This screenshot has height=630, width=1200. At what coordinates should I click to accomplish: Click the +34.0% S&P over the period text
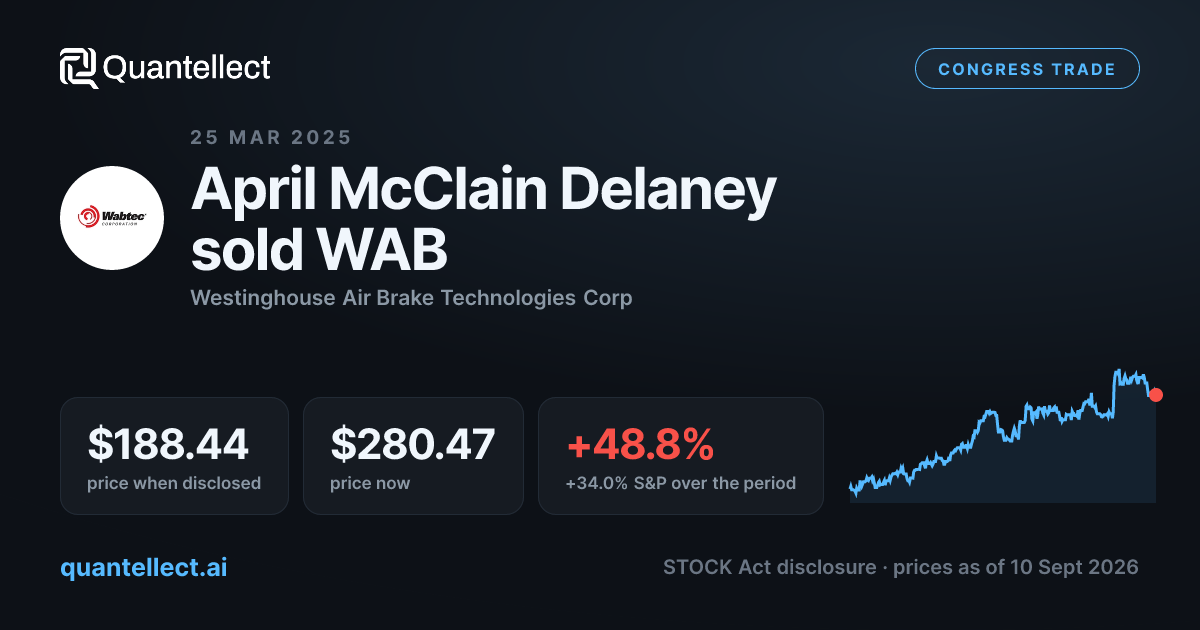click(x=681, y=483)
